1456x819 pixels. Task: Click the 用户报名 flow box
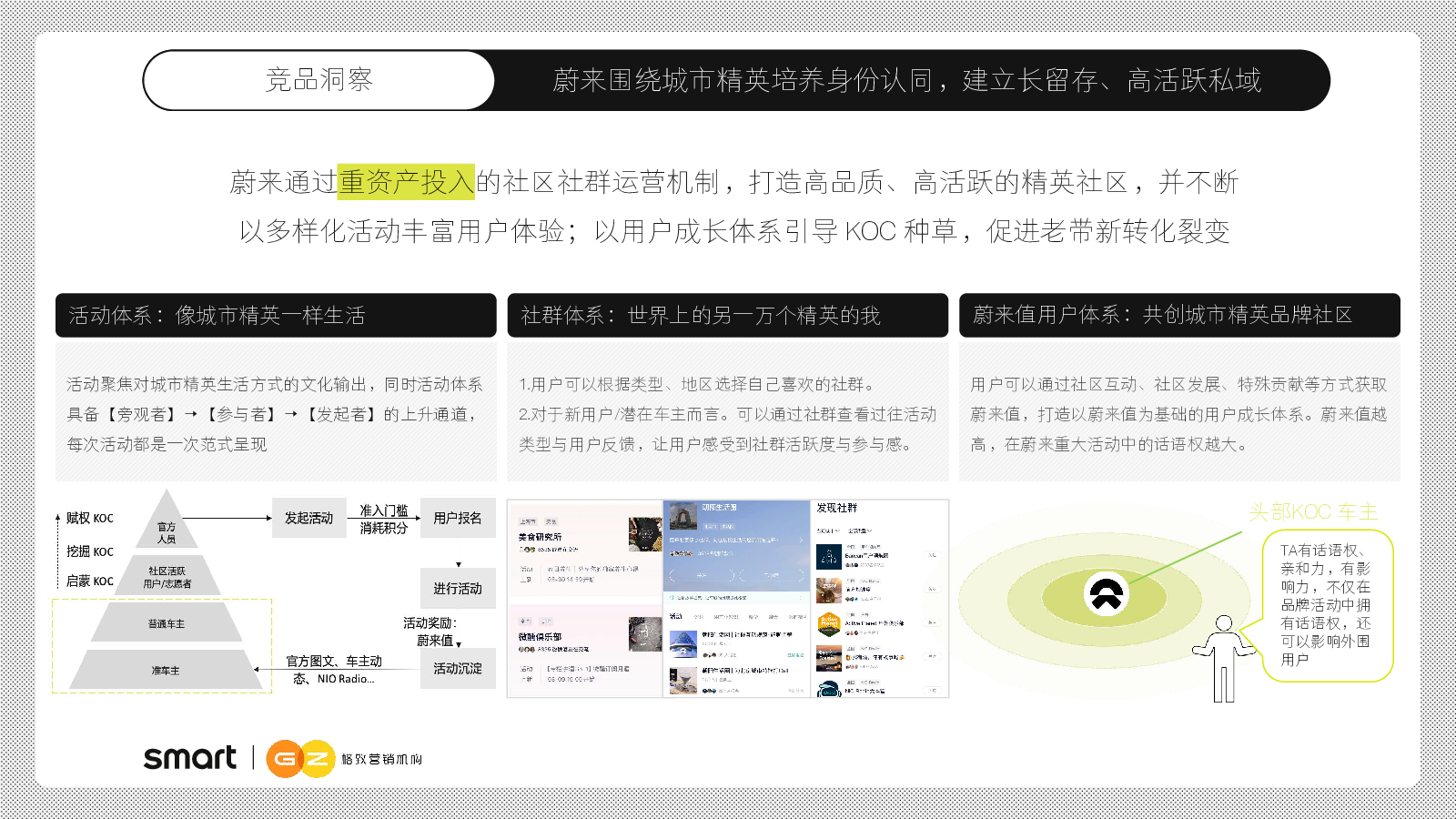tap(458, 518)
